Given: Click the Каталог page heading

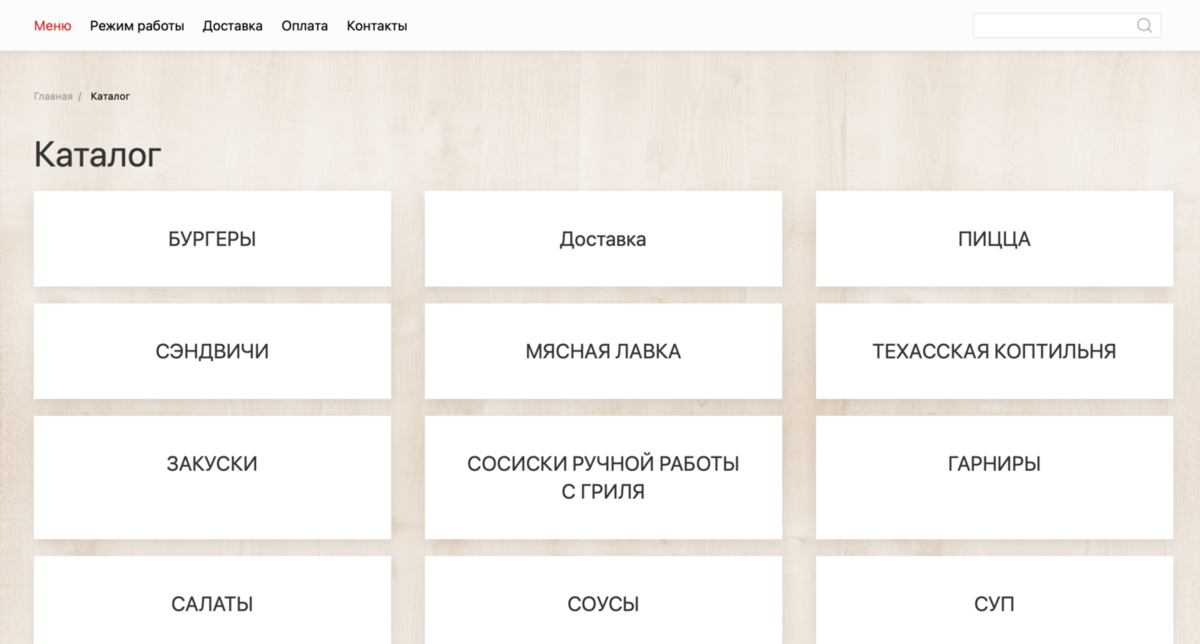Looking at the screenshot, I should (x=98, y=155).
